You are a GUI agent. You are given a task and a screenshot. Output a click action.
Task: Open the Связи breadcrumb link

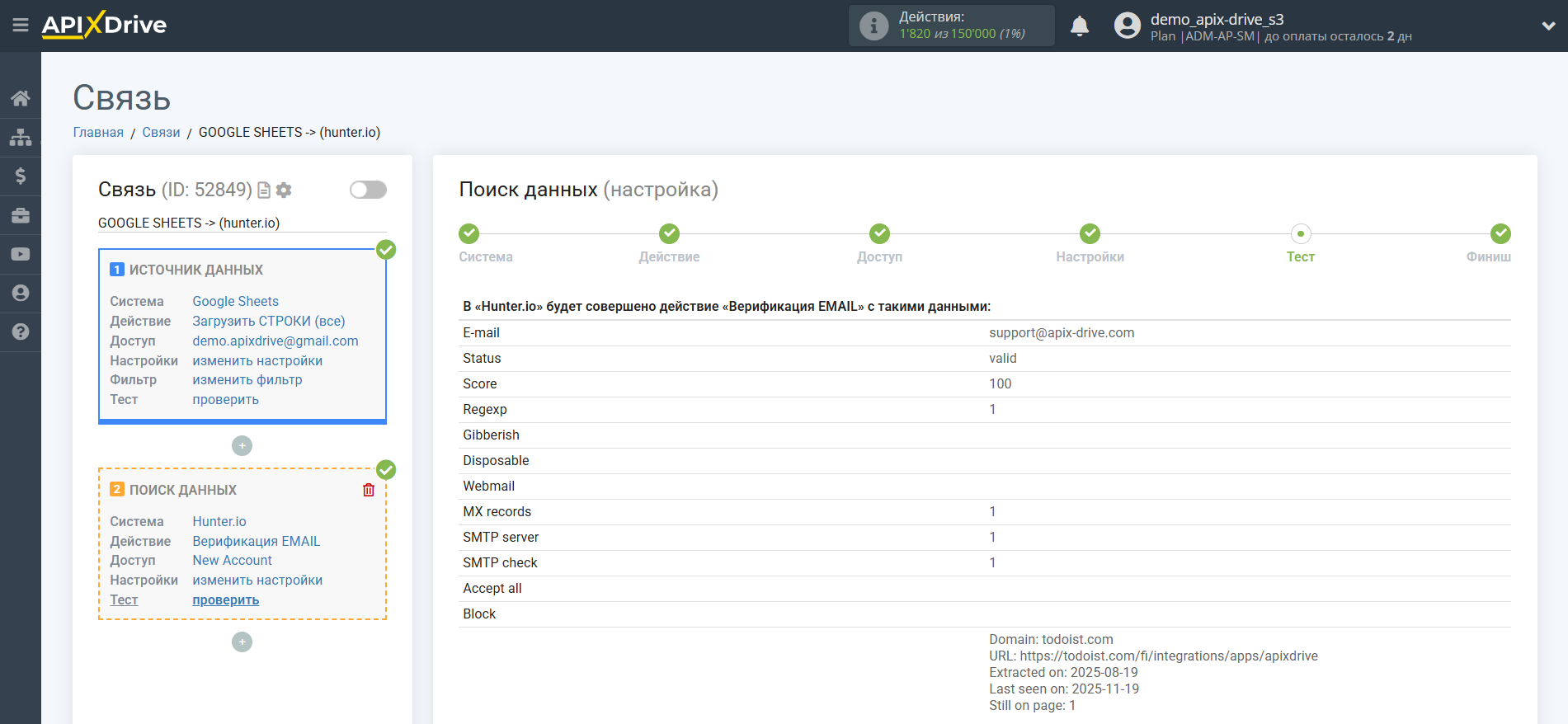pyautogui.click(x=161, y=132)
